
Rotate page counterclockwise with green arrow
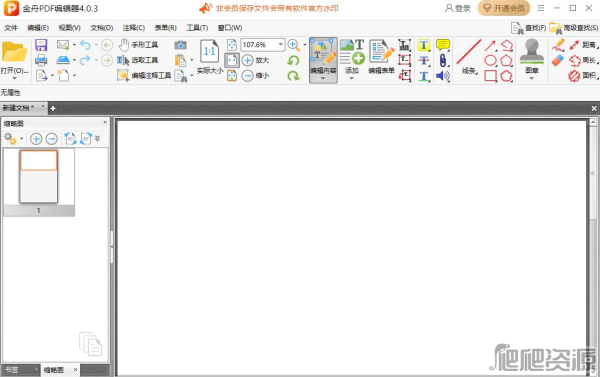click(293, 60)
